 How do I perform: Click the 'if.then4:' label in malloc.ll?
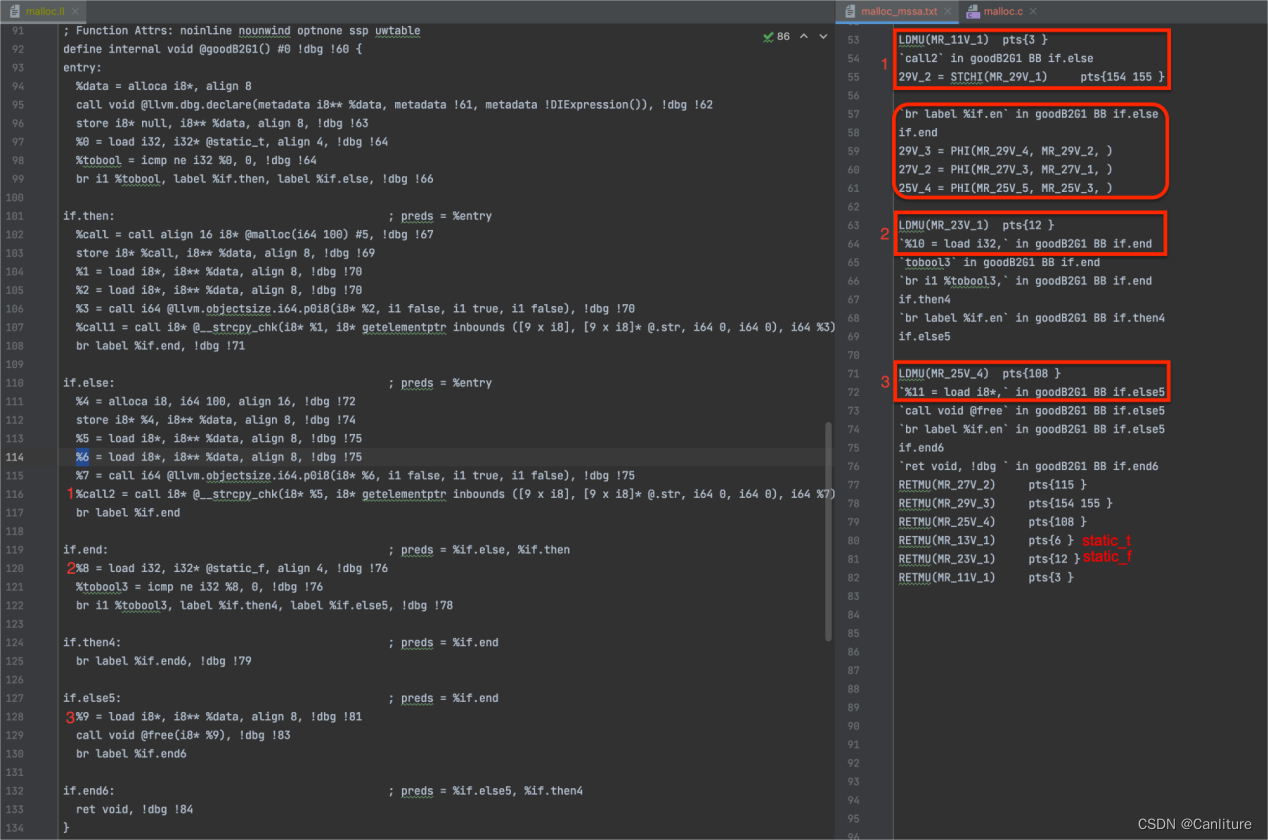click(92, 643)
